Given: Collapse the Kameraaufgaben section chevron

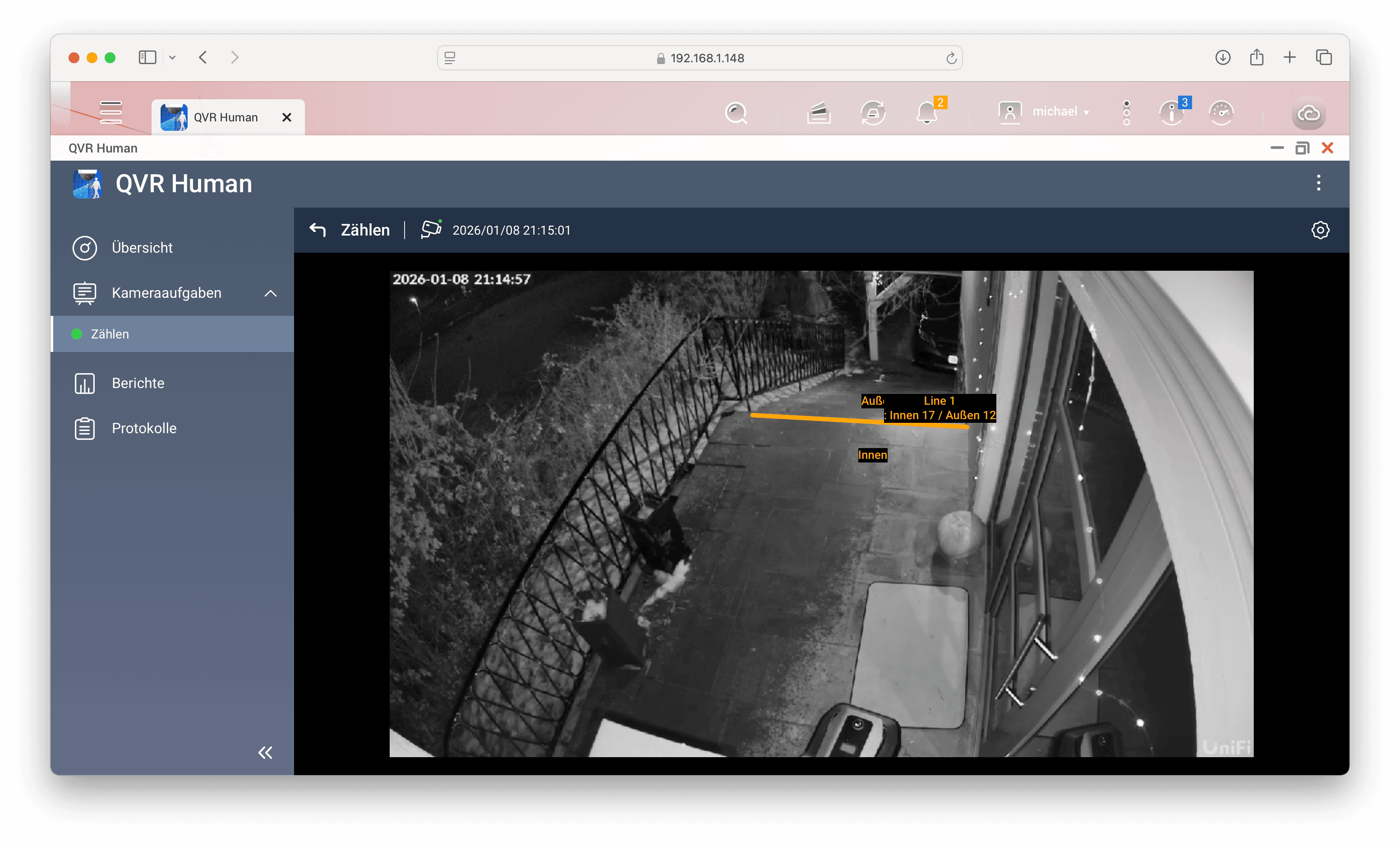Looking at the screenshot, I should [271, 293].
